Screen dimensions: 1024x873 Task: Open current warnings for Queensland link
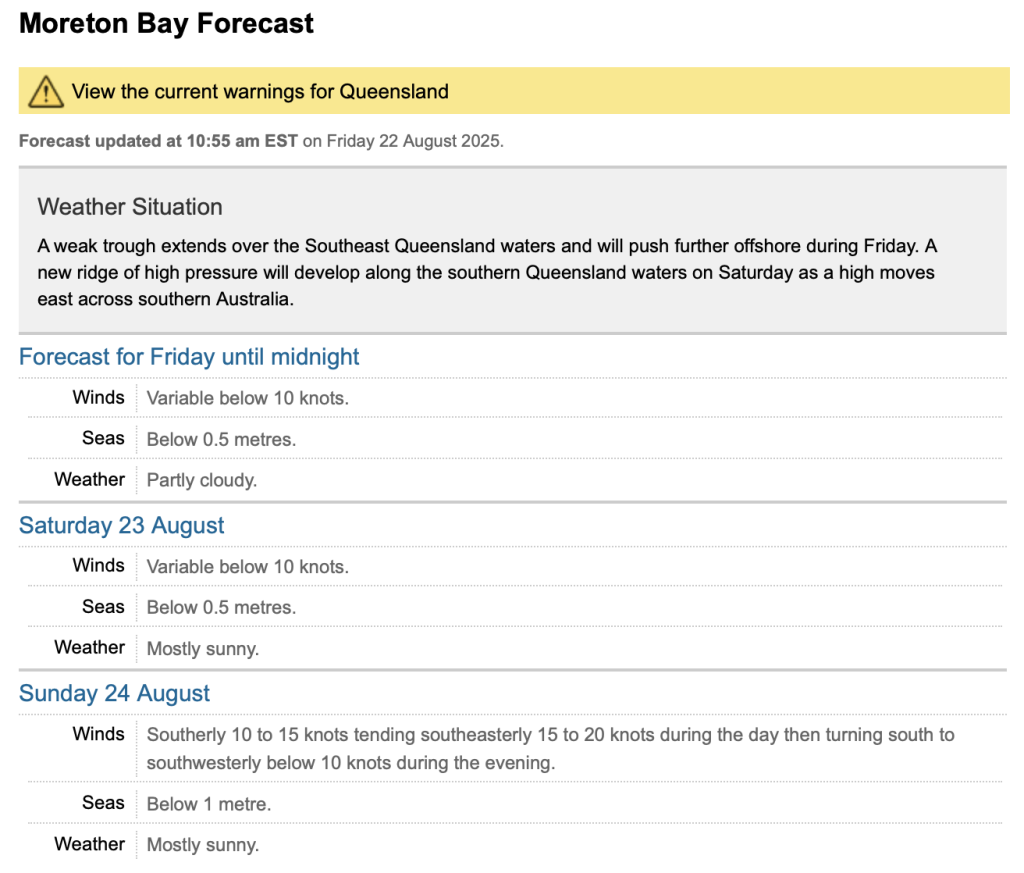click(x=260, y=92)
